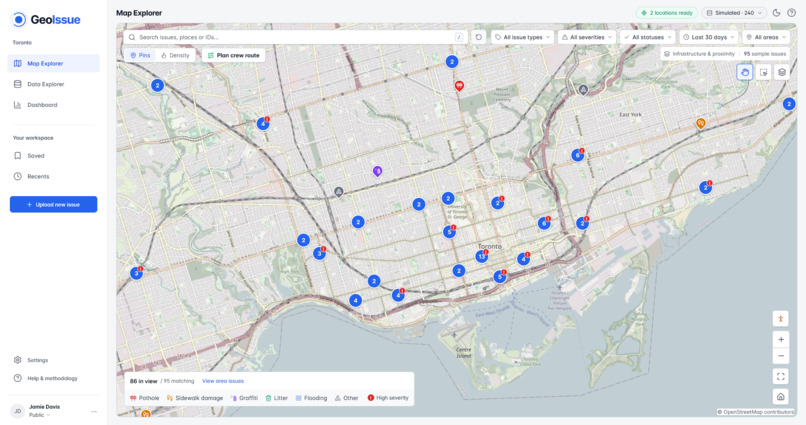This screenshot has height=425, width=806.
Task: Open the All issue types dropdown
Action: click(523, 37)
